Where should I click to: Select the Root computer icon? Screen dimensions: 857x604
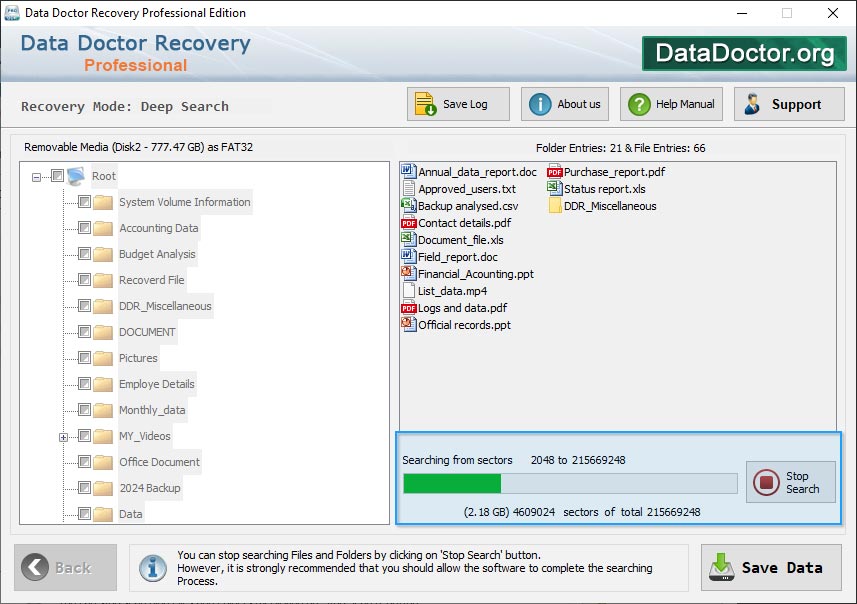(x=76, y=176)
